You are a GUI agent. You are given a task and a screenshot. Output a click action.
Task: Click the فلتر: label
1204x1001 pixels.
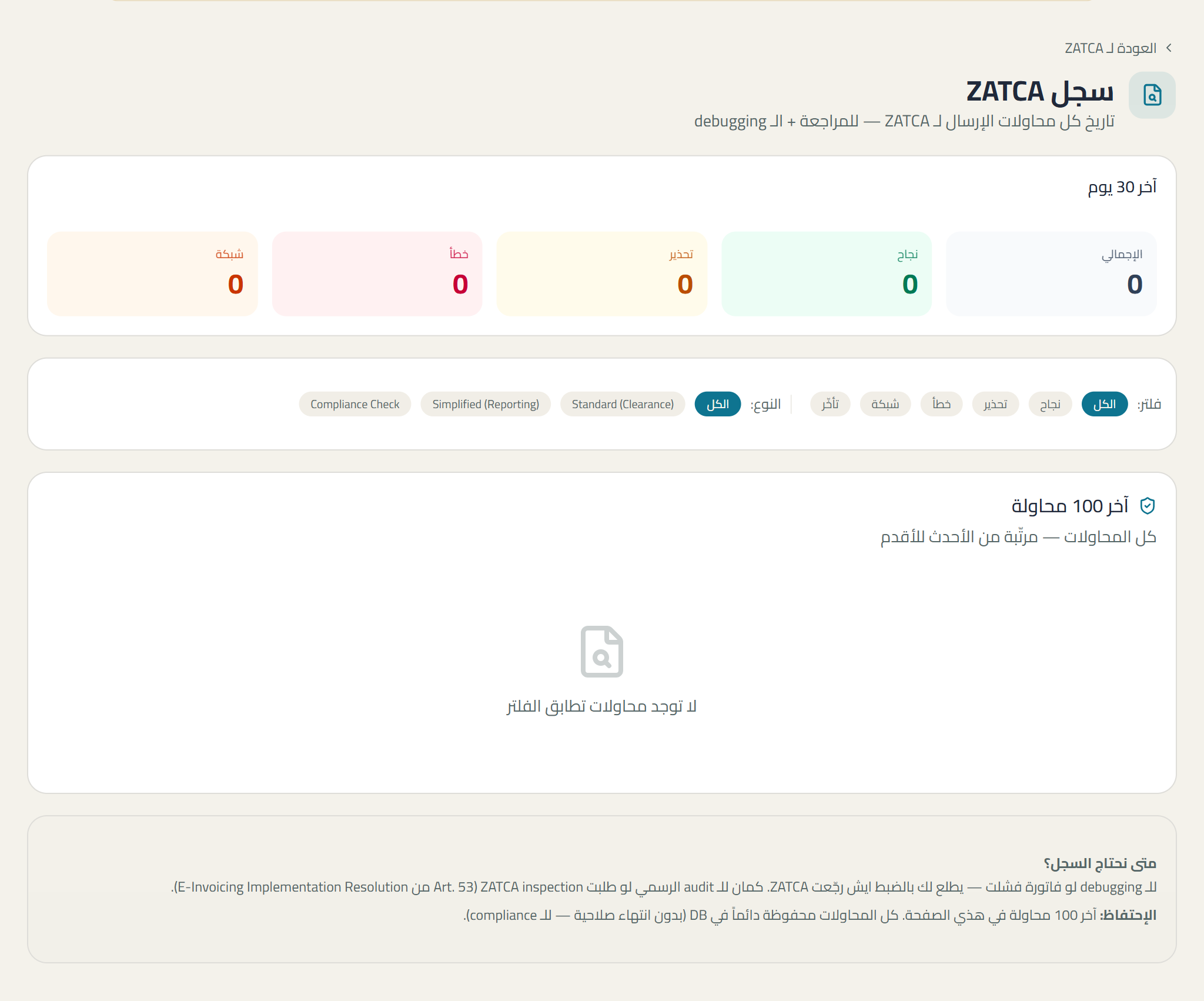(x=1149, y=404)
